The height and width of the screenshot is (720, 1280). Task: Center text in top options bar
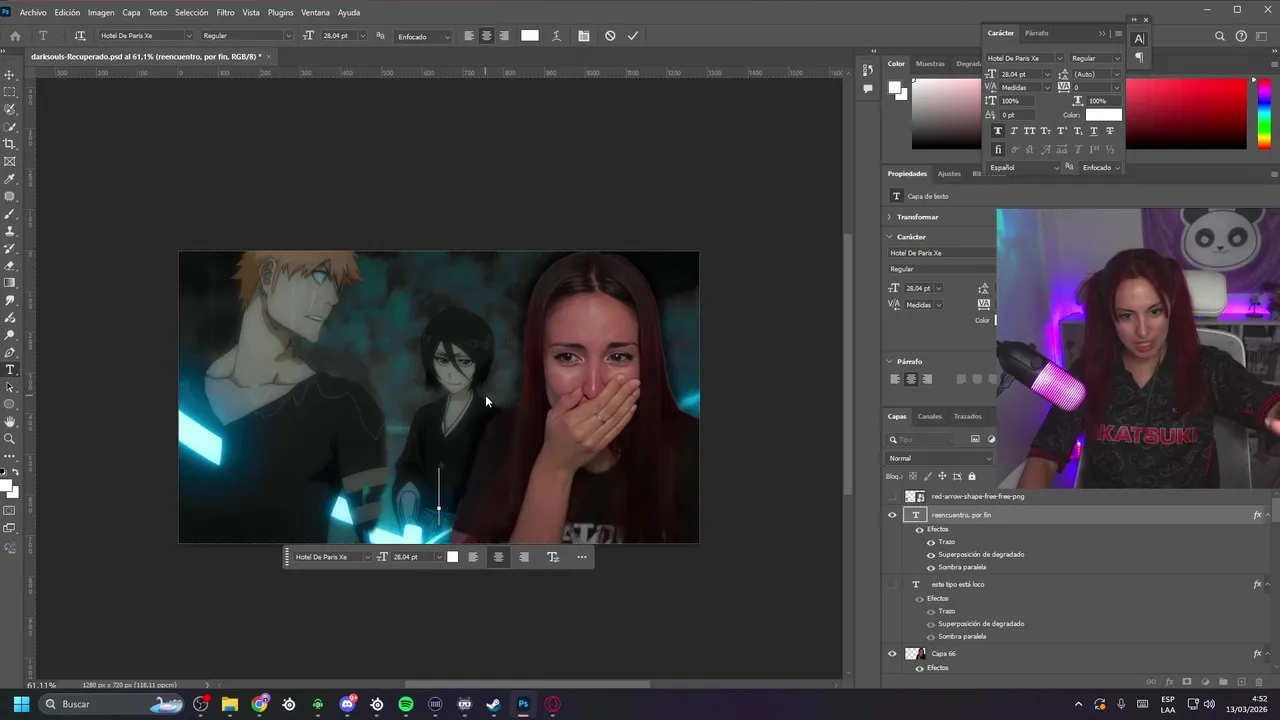pos(486,36)
